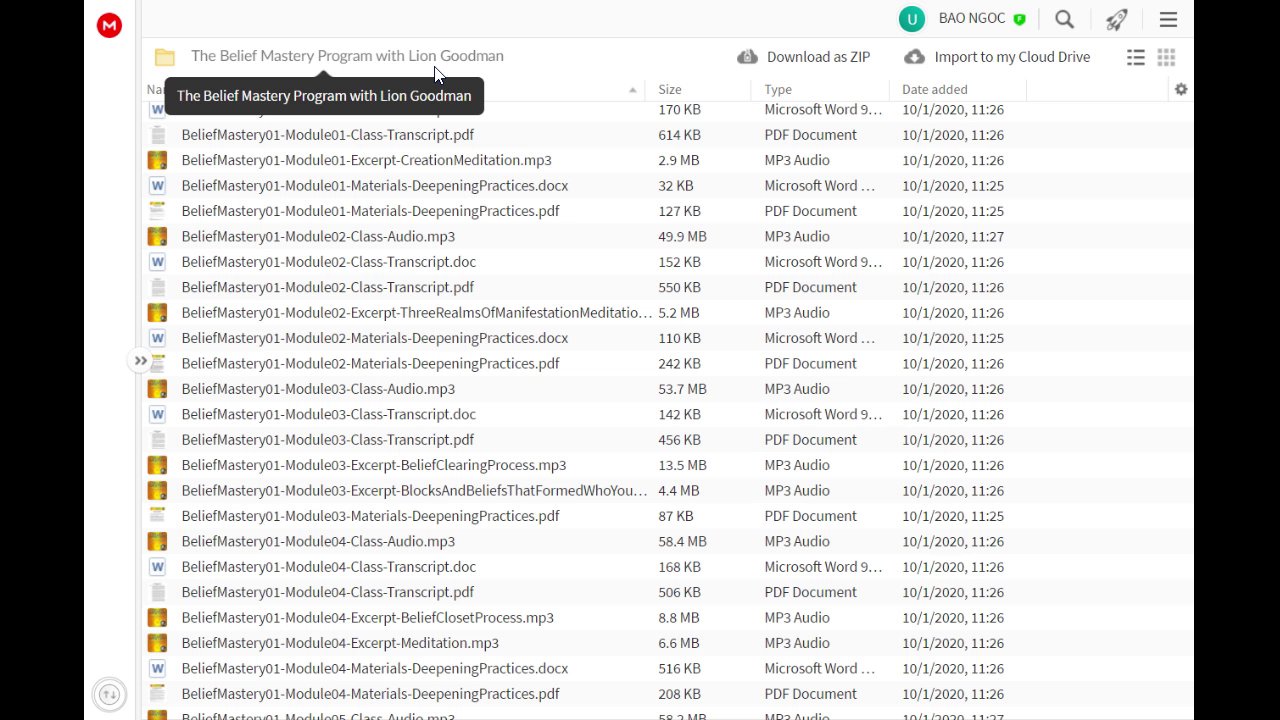
Task: Switch to list view
Action: click(x=1136, y=57)
